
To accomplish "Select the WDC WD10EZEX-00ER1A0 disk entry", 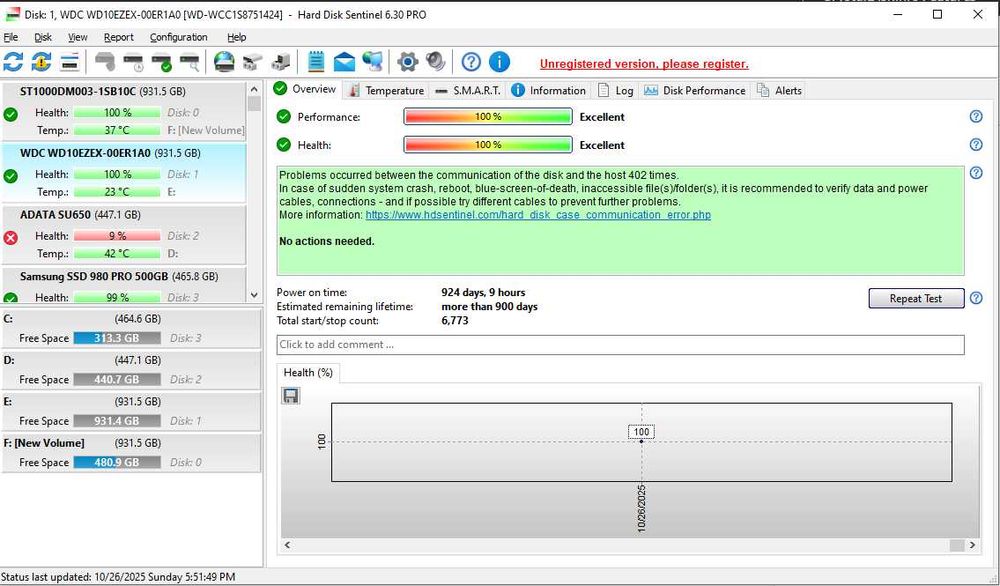I will pyautogui.click(x=124, y=172).
